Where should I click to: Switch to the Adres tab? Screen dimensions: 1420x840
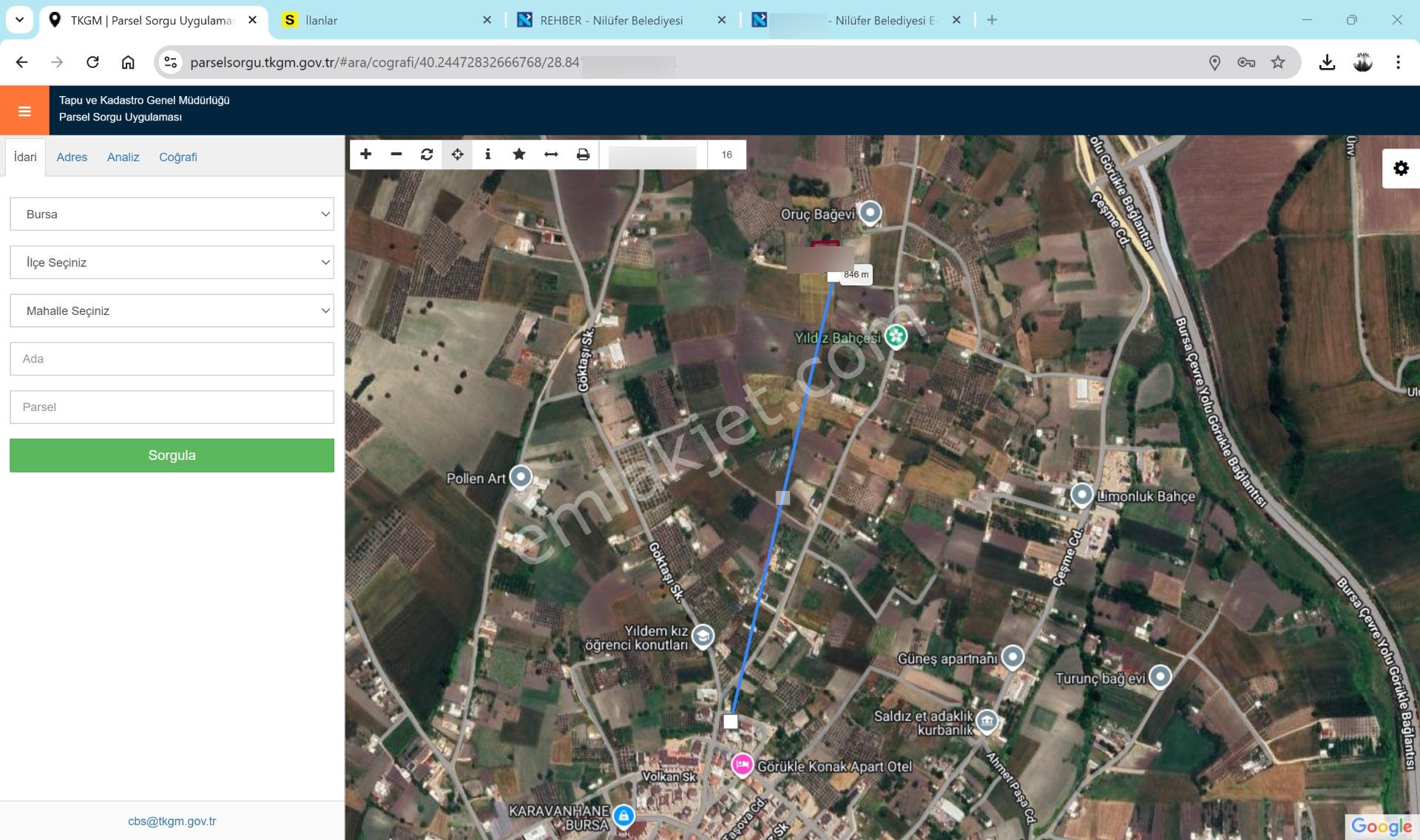coord(72,157)
